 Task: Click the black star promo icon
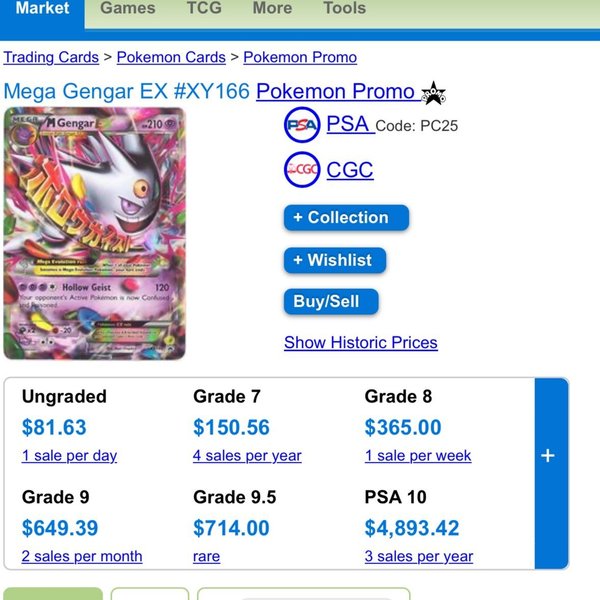434,93
